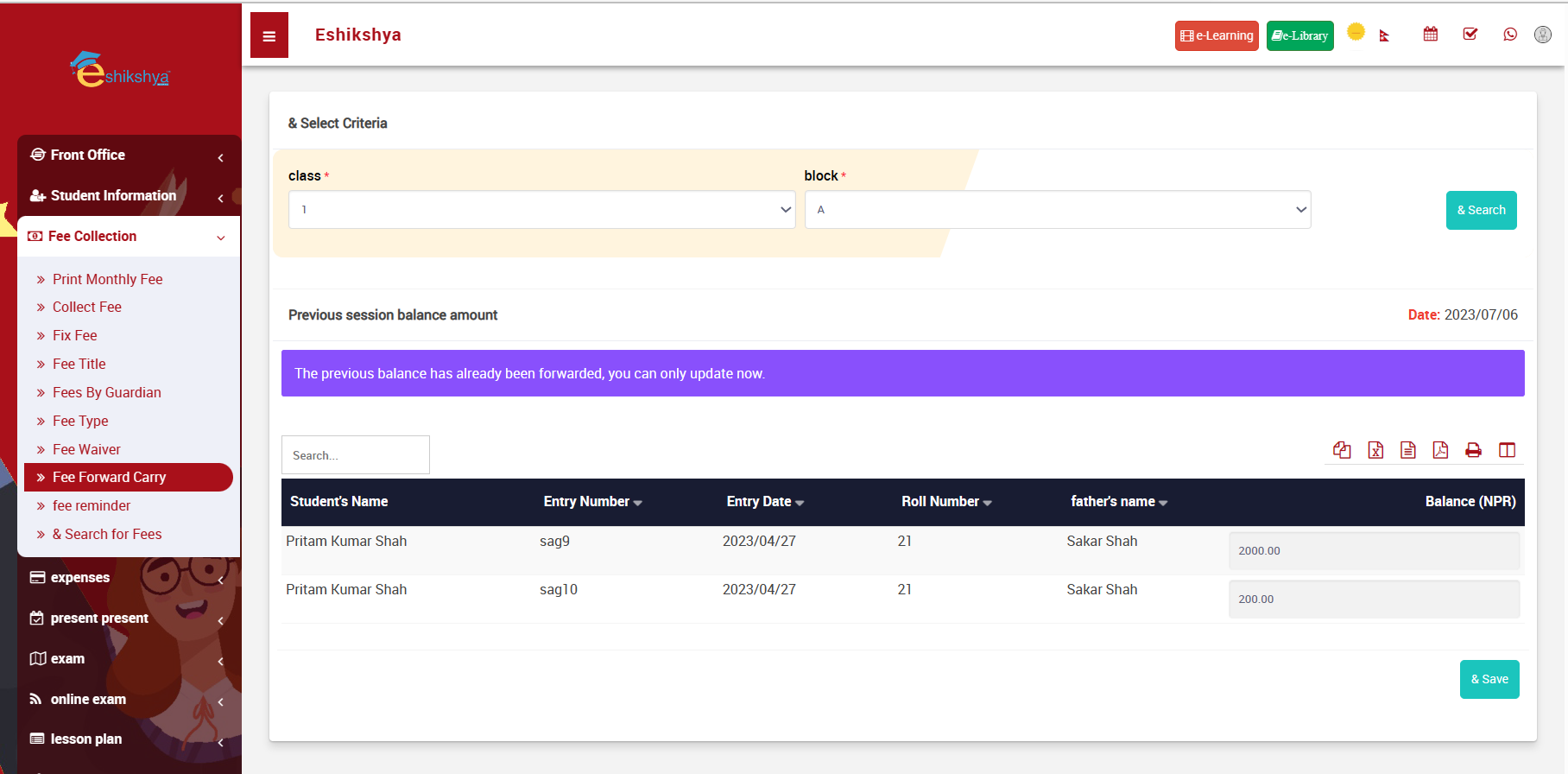Collapse the Fee Collection menu
This screenshot has height=774, width=1568.
pos(128,237)
